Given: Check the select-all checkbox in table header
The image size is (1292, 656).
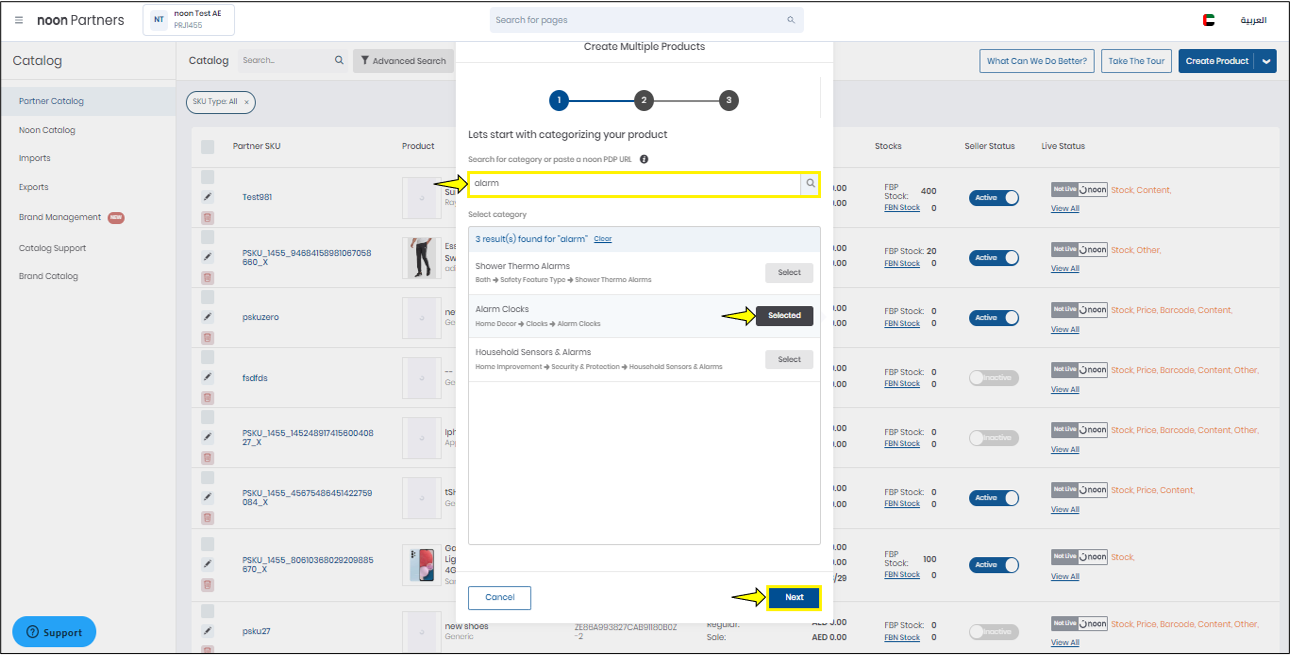Looking at the screenshot, I should coord(208,147).
